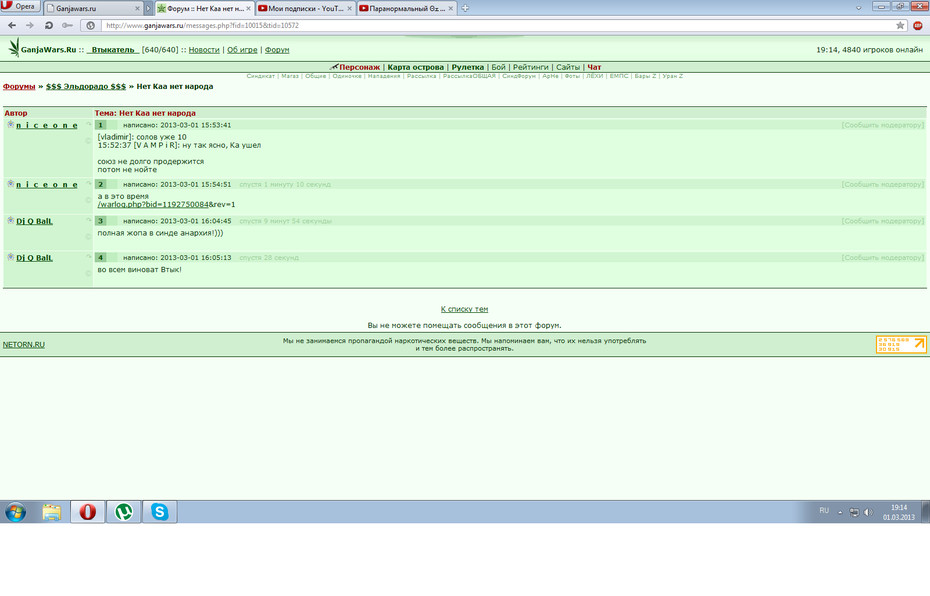Bookmark page with the star icon
Image resolution: width=930 pixels, height=596 pixels.
[x=900, y=26]
